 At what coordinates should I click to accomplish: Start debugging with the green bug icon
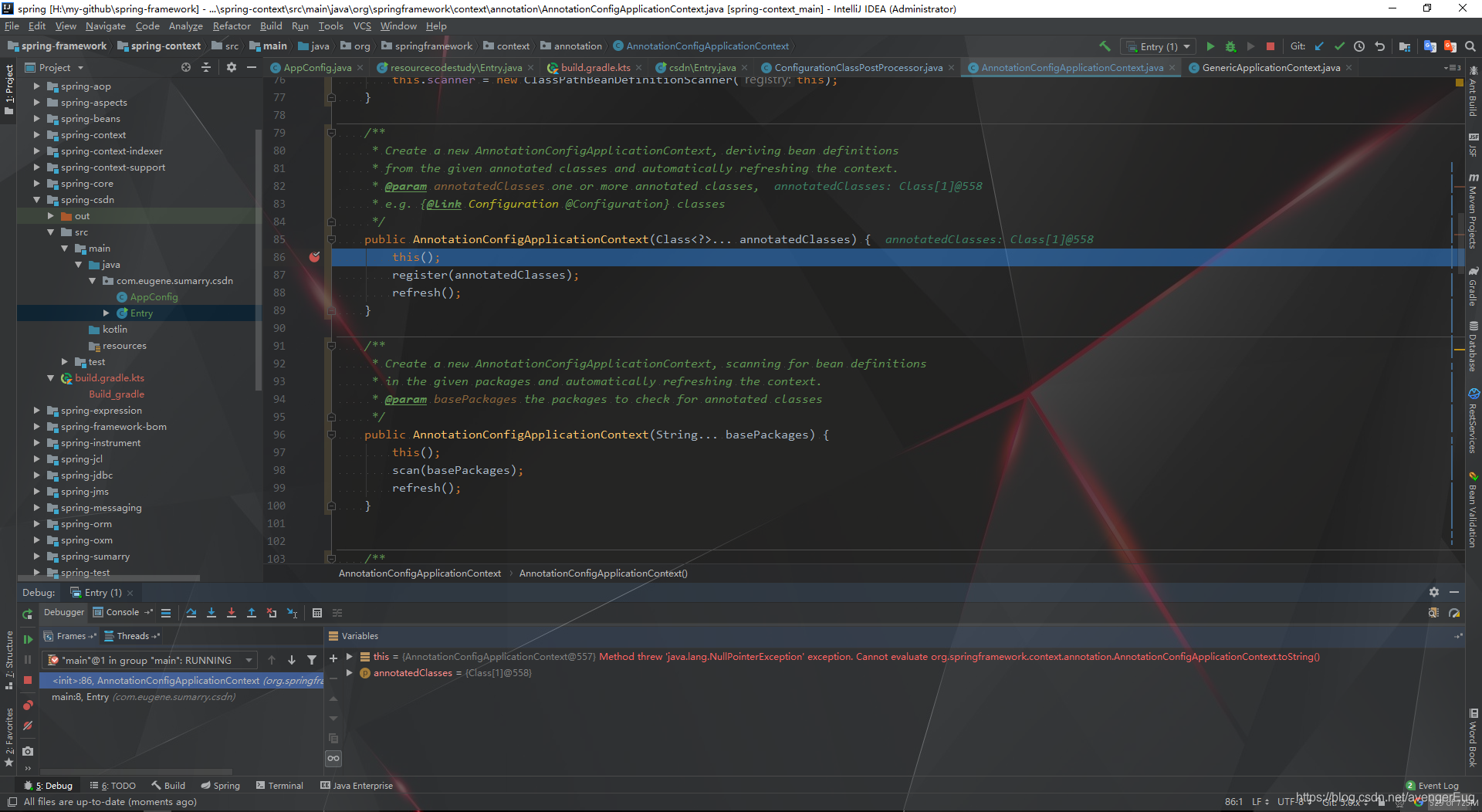click(1230, 46)
